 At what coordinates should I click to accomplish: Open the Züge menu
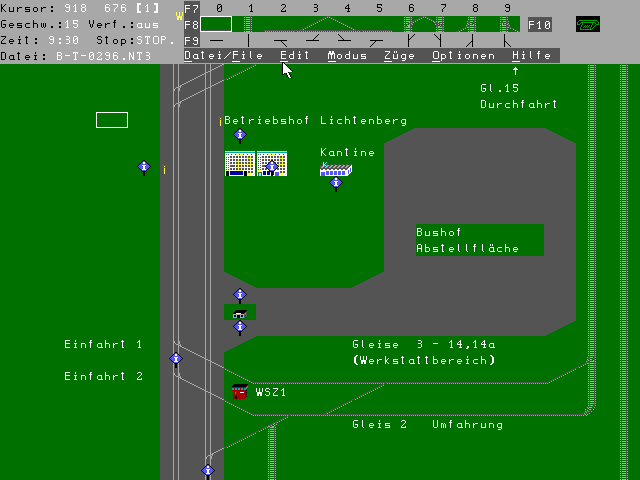pos(399,56)
